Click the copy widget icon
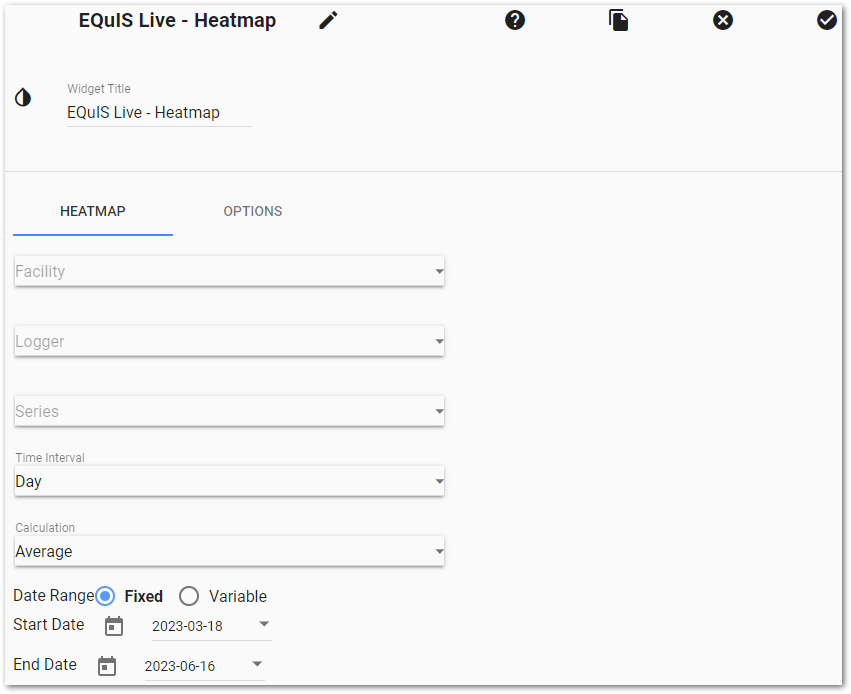Screen dimensions: 851x694 point(618,20)
